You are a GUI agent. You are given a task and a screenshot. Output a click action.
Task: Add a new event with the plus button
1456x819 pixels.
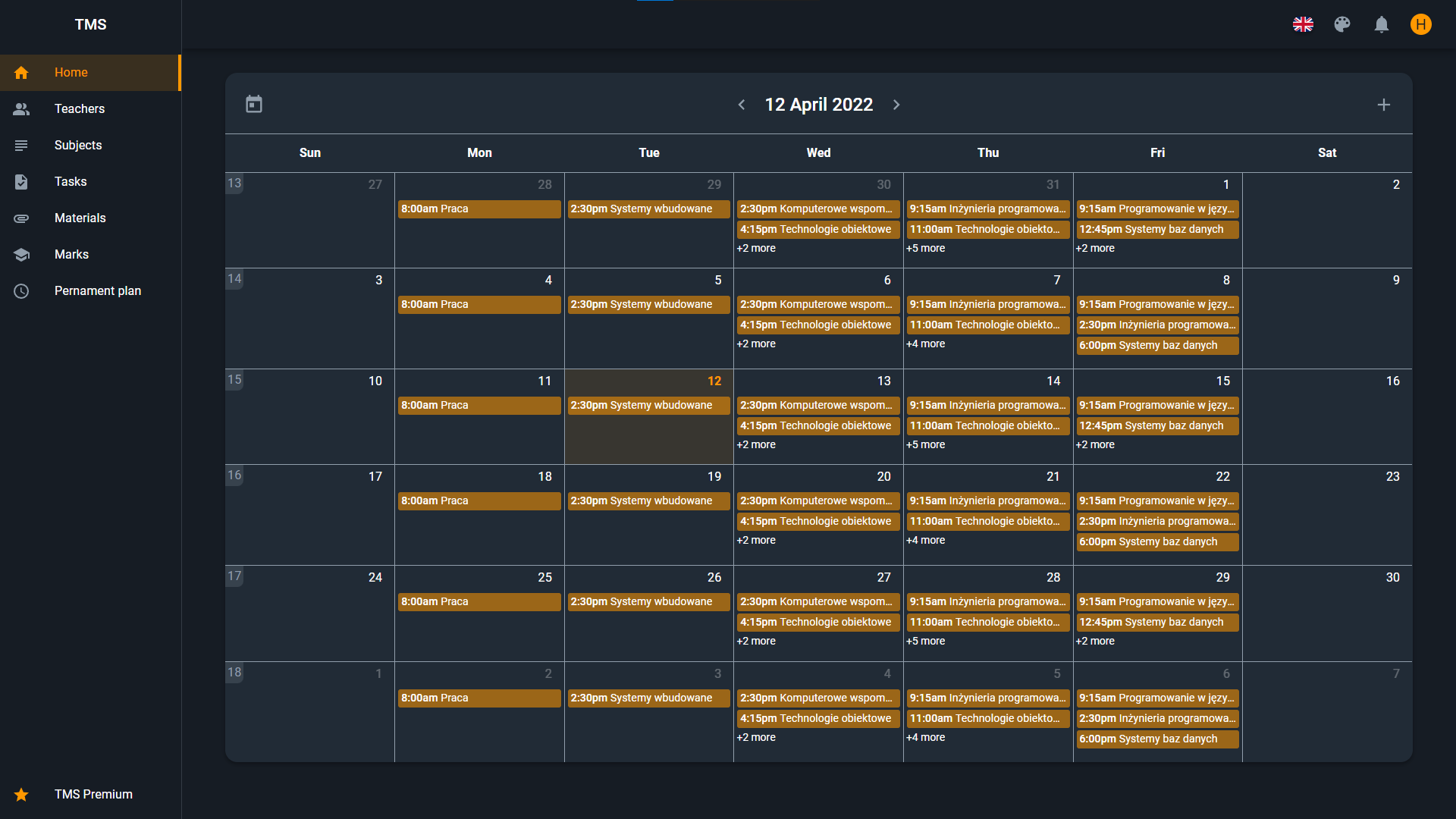pyautogui.click(x=1384, y=105)
